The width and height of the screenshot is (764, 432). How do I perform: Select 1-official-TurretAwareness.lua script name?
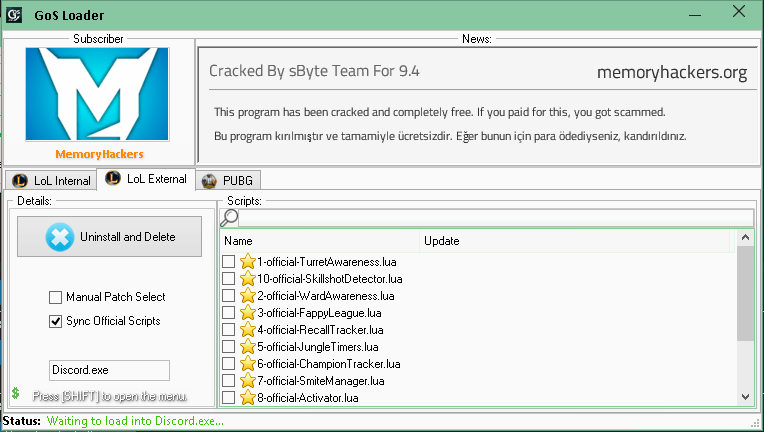point(327,262)
